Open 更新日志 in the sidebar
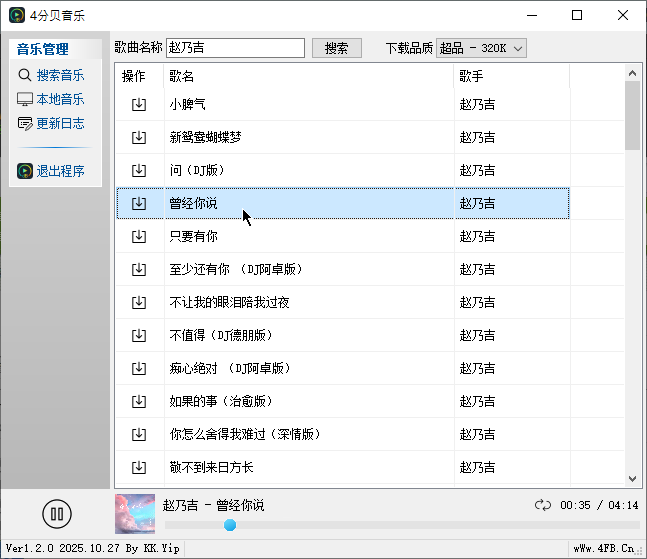647x559 pixels. pyautogui.click(x=60, y=123)
